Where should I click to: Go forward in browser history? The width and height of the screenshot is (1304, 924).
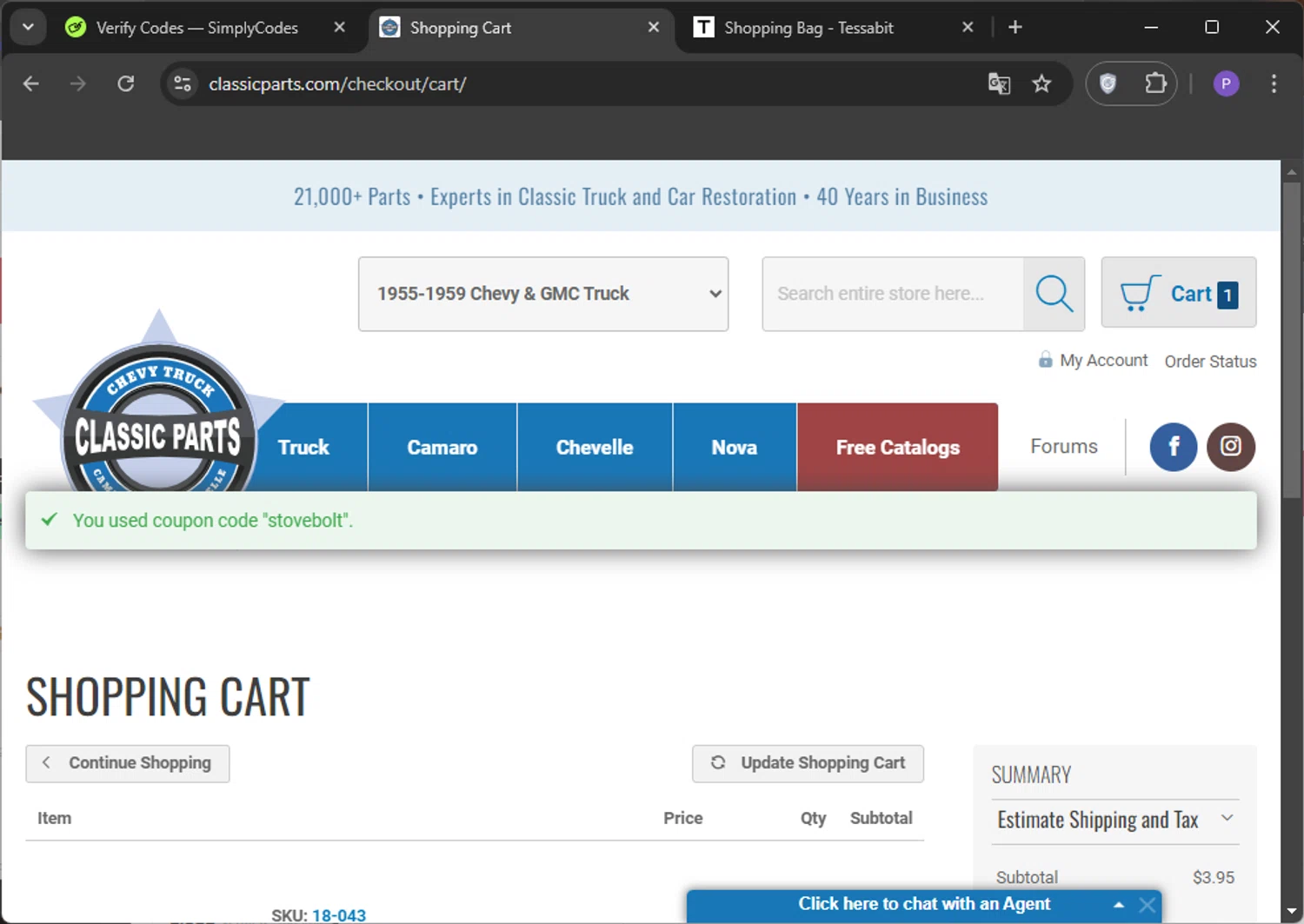(78, 83)
